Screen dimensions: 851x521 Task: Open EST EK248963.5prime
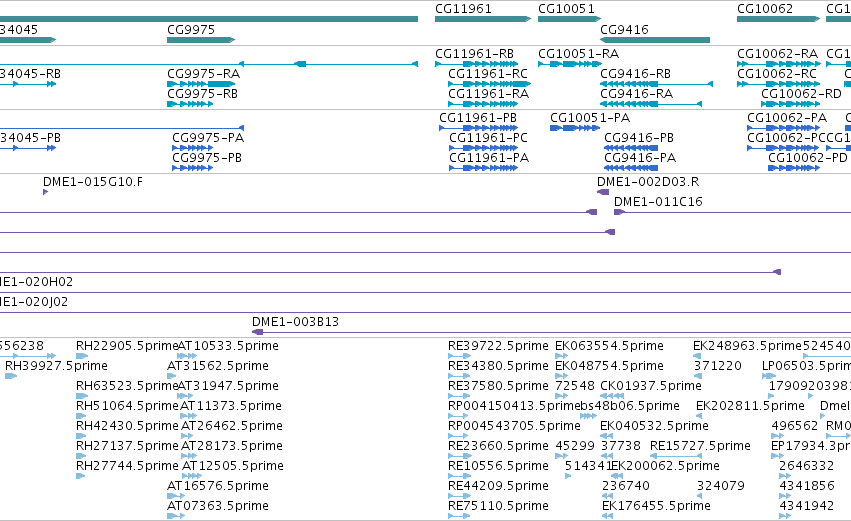pyautogui.click(x=697, y=356)
